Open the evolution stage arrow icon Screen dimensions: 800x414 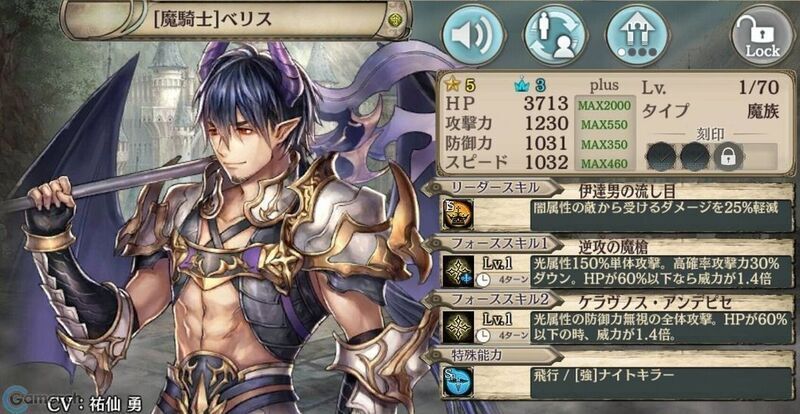tap(637, 35)
